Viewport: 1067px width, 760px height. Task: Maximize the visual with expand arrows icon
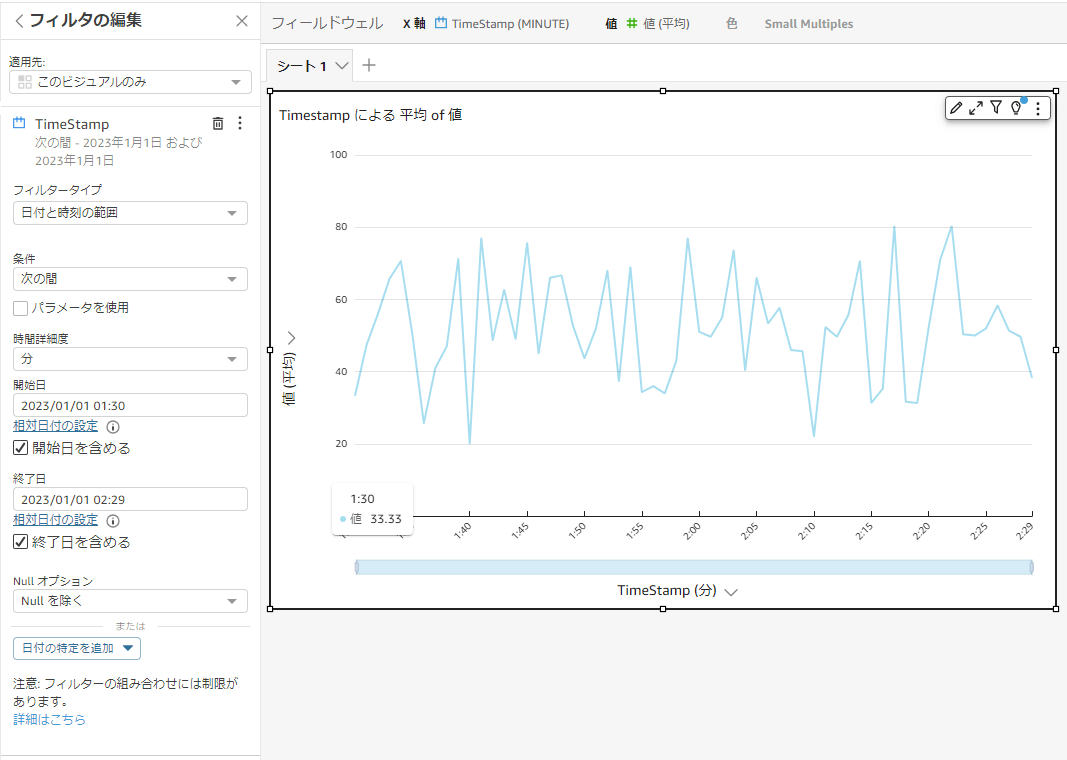tap(976, 108)
